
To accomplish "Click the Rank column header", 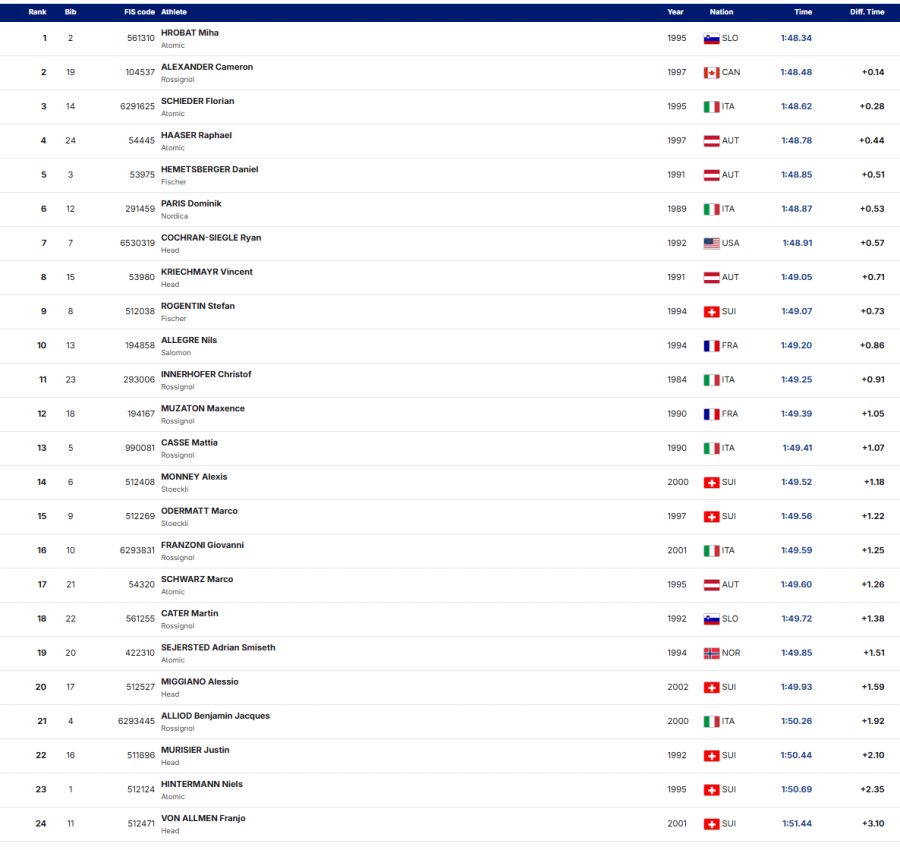I will (37, 12).
